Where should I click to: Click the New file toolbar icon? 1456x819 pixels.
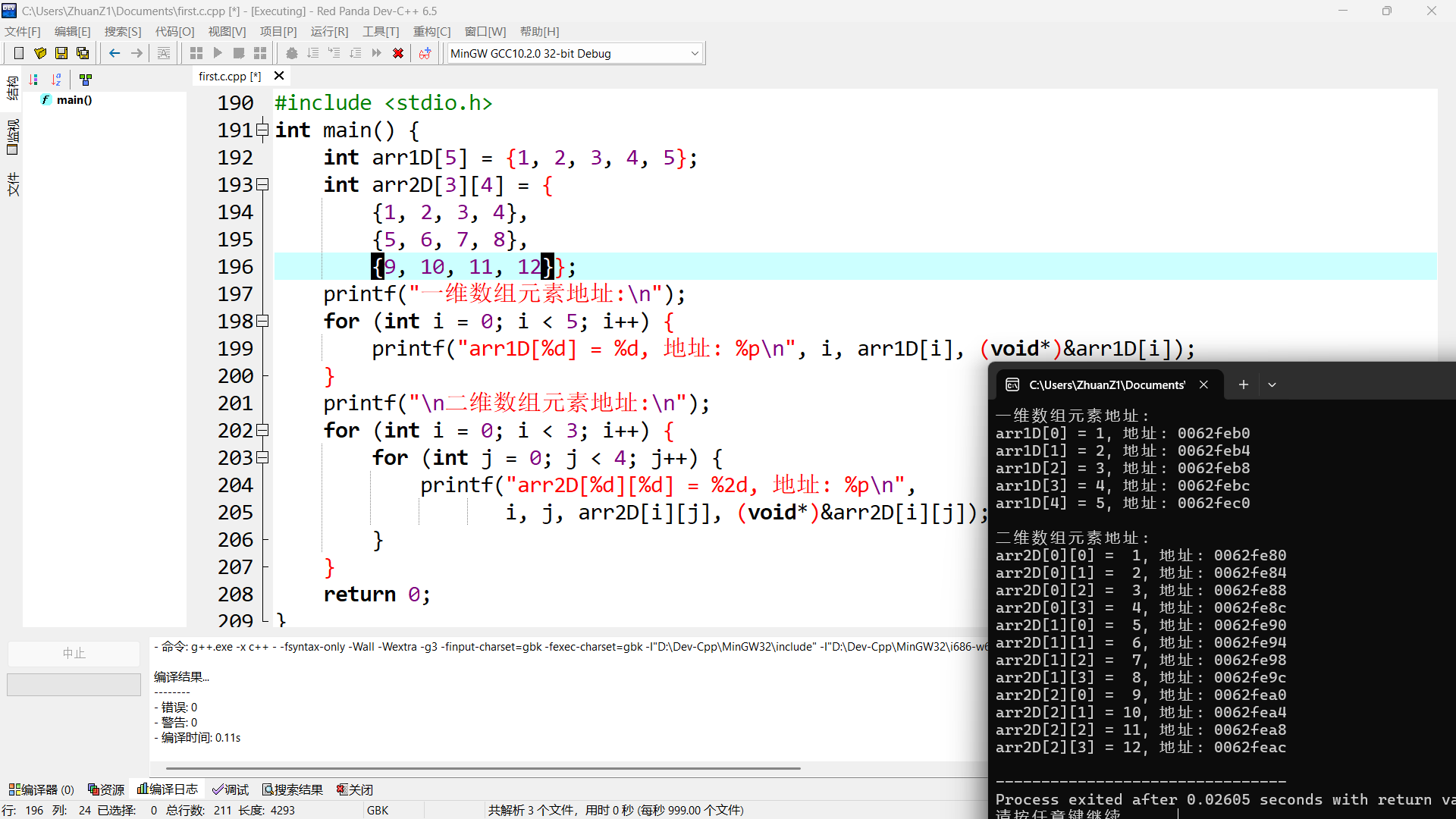click(19, 53)
